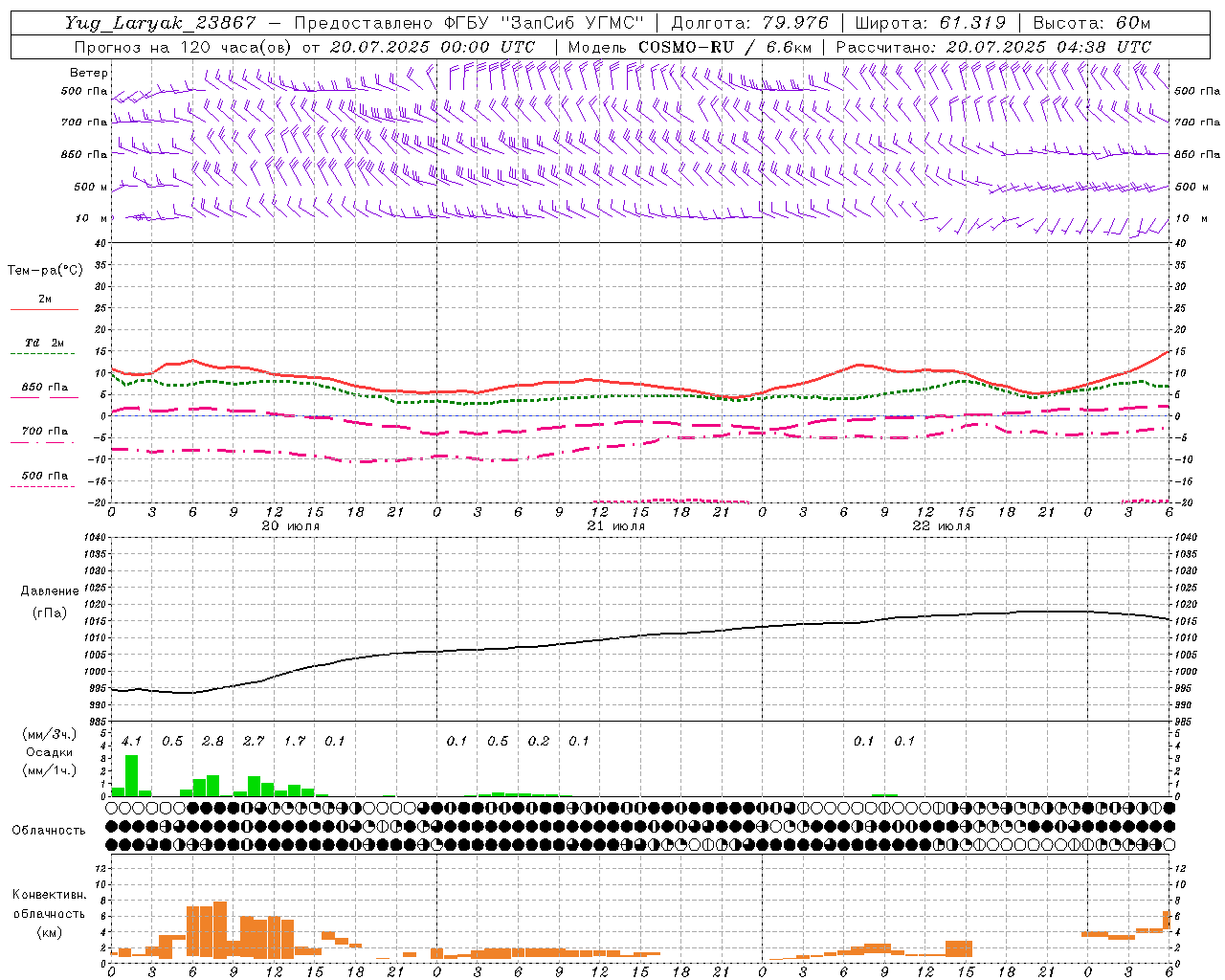Click the Ветер wind panel label
The width and height of the screenshot is (1225, 980).
tap(89, 73)
